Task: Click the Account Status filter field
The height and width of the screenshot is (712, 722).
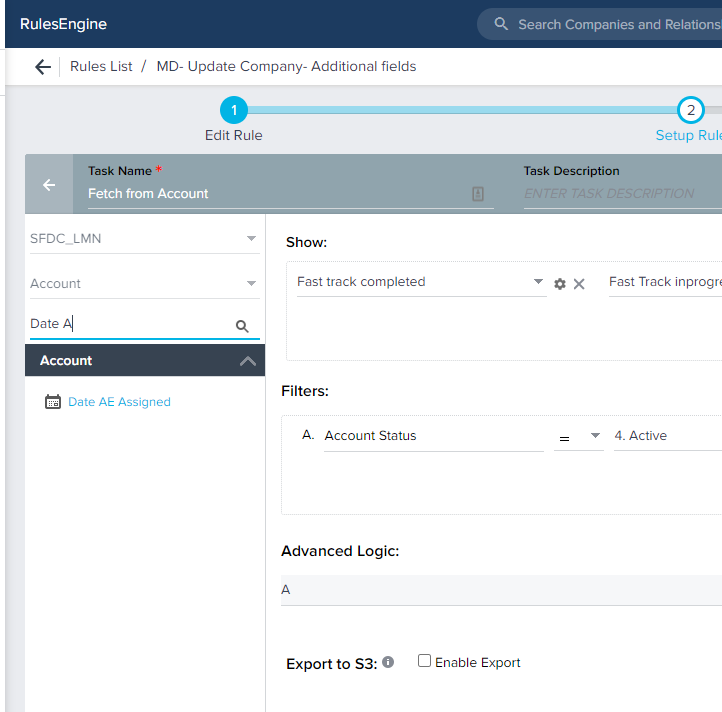Action: point(434,436)
